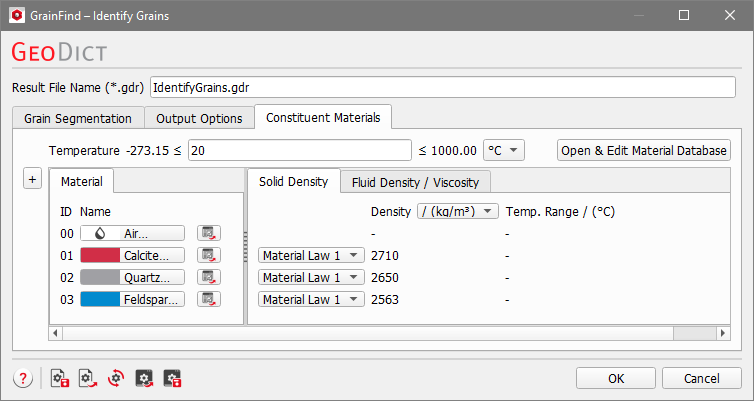Confirm with the OK button

616,378
